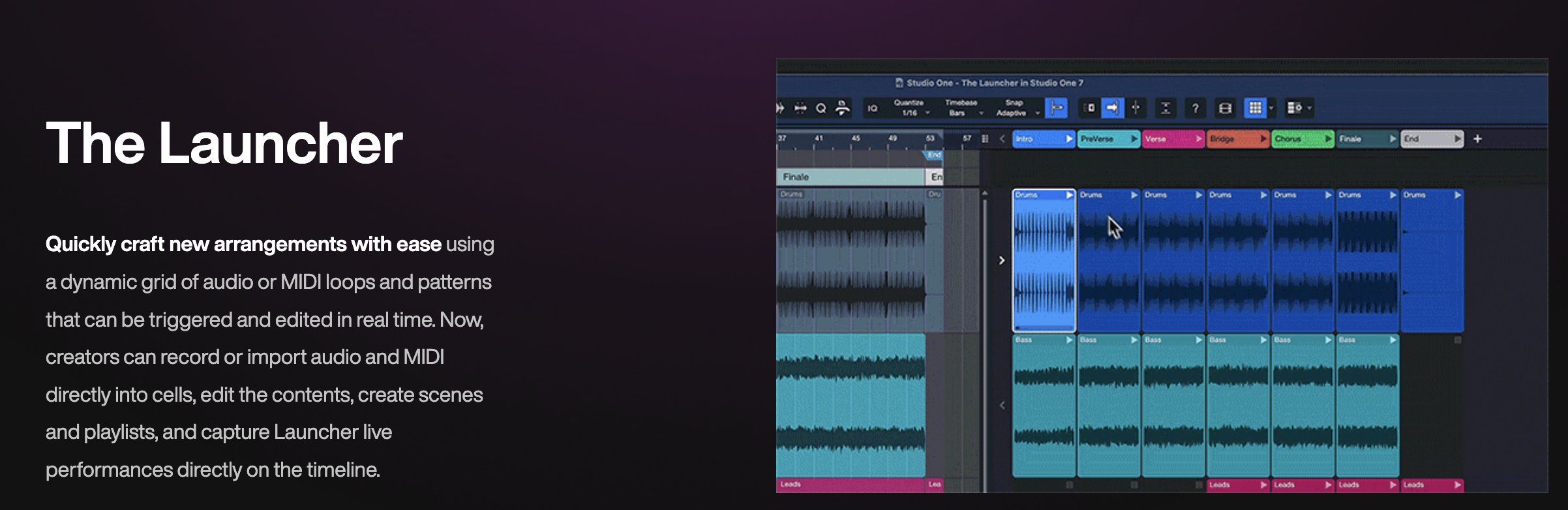
Task: Select the pink Leads event on timeline
Action: coord(851,485)
